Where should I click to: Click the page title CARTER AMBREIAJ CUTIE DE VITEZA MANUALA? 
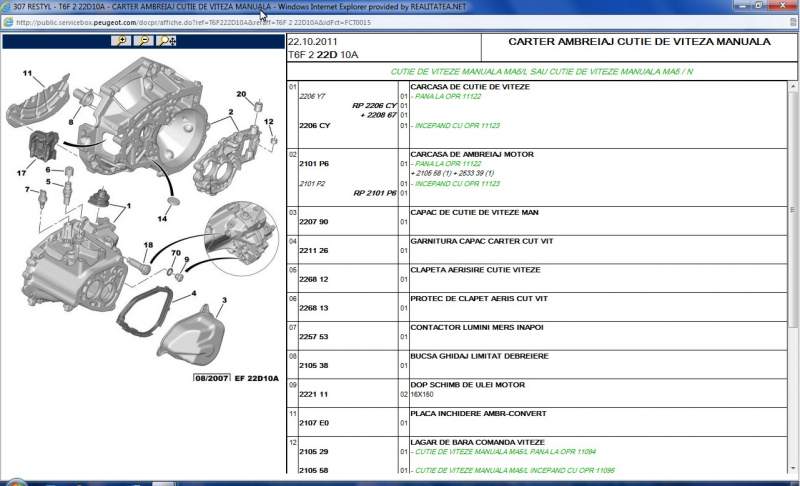pos(639,42)
